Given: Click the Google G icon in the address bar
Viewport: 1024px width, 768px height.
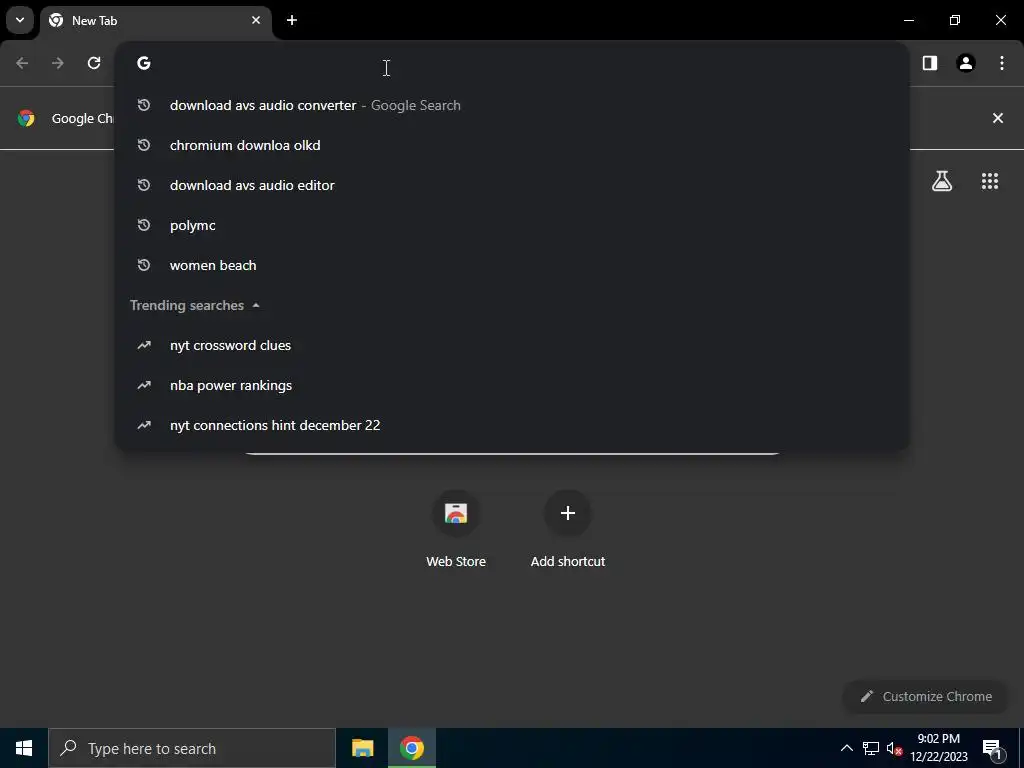Looking at the screenshot, I should 144,63.
